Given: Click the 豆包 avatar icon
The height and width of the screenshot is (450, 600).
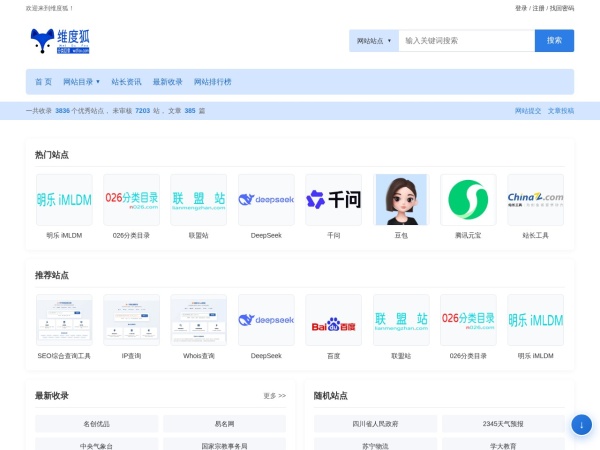Looking at the screenshot, I should tap(401, 200).
